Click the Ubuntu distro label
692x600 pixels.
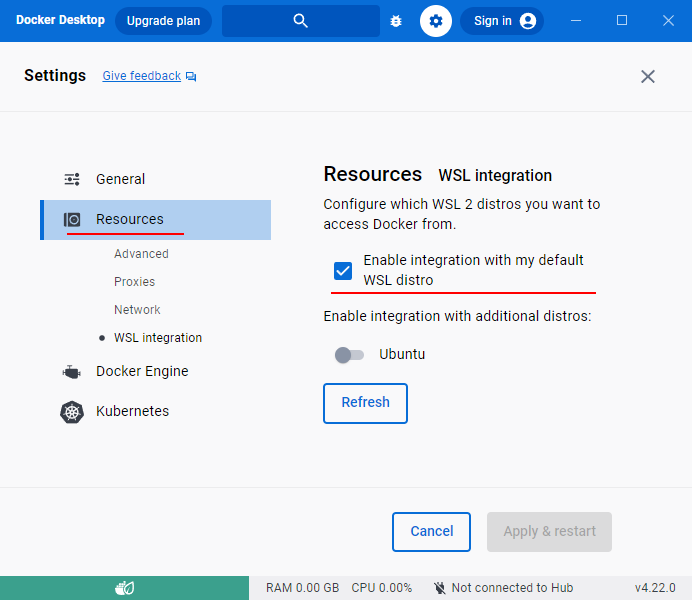tap(402, 354)
